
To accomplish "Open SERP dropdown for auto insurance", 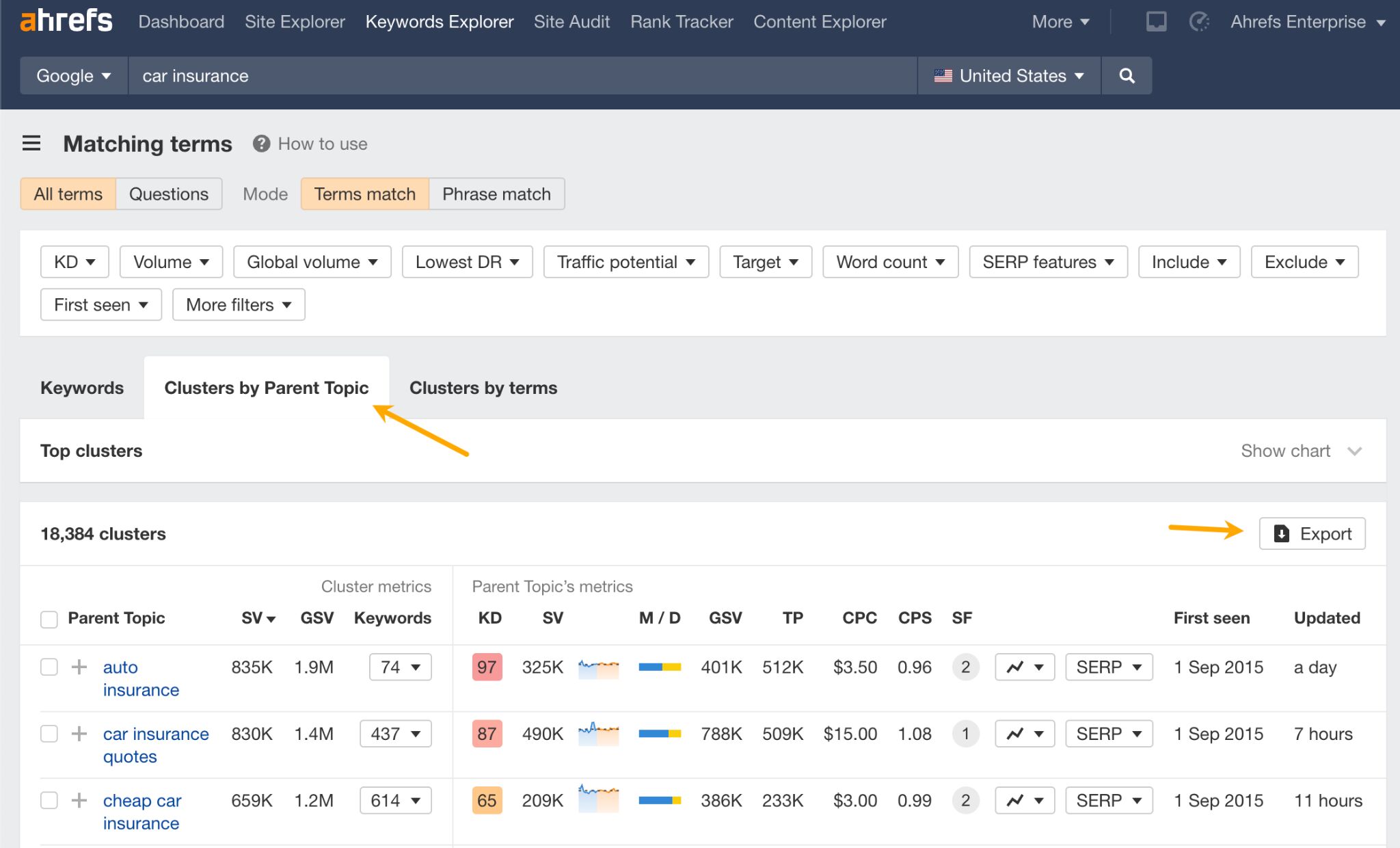I will coord(1109,667).
